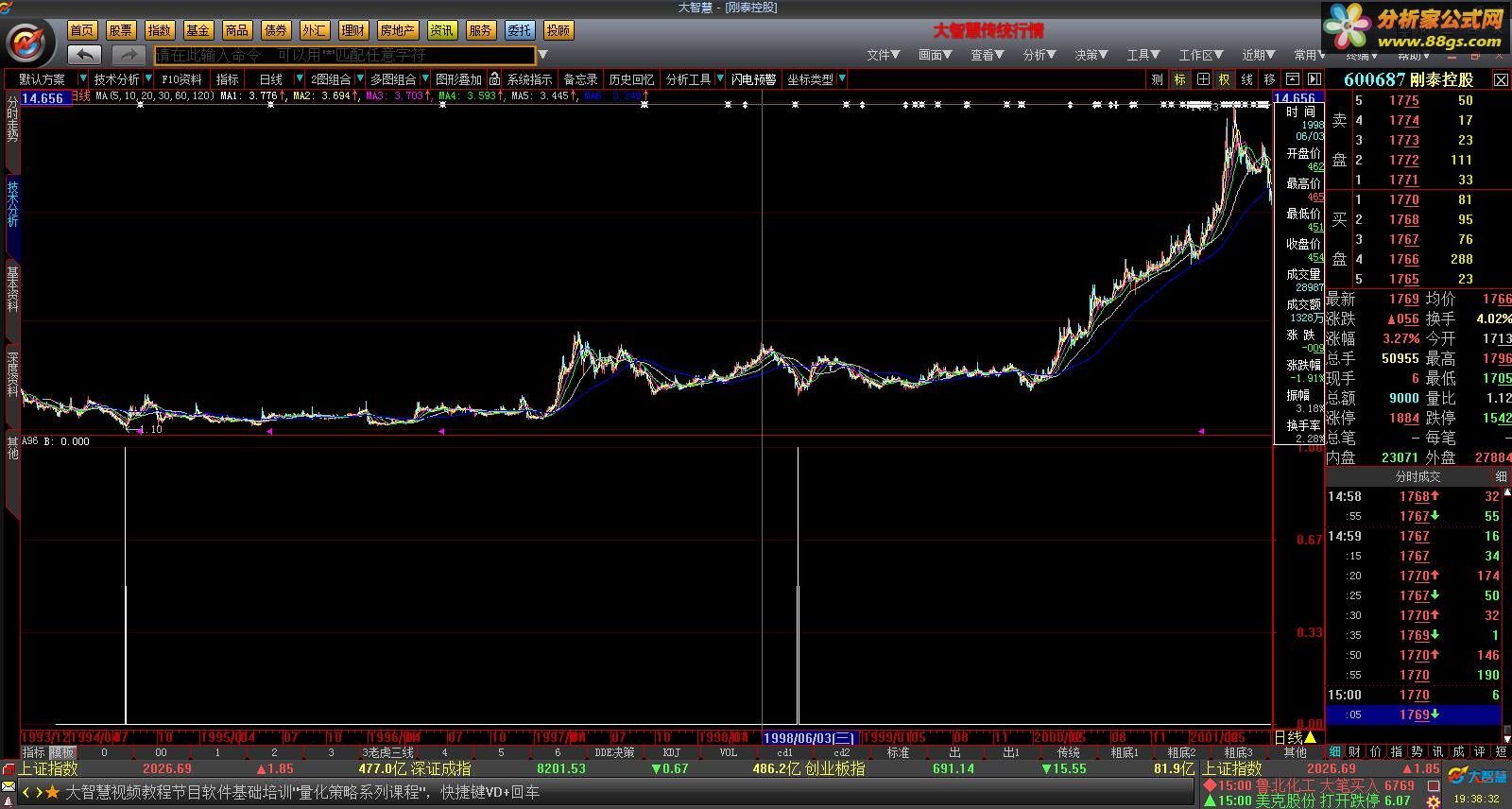This screenshot has width=1512, height=809.
Task: Select the DDE决策 indicator tab
Action: [x=614, y=752]
